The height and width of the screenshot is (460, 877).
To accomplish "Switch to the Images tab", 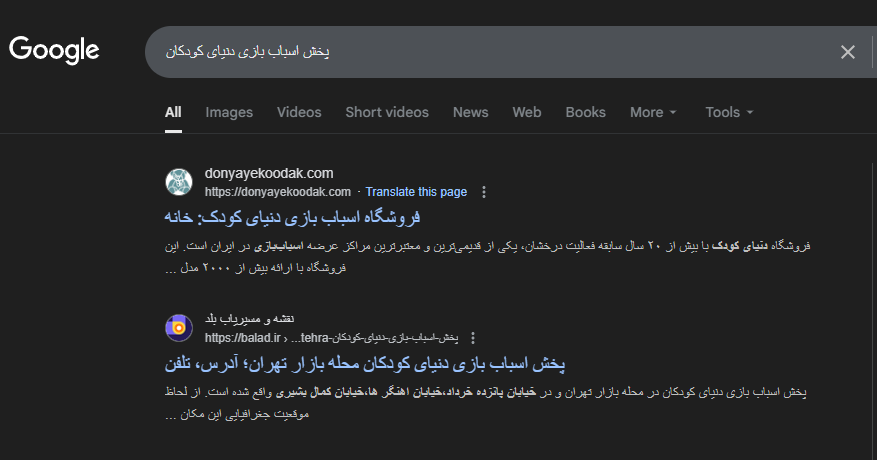I will pos(229,112).
